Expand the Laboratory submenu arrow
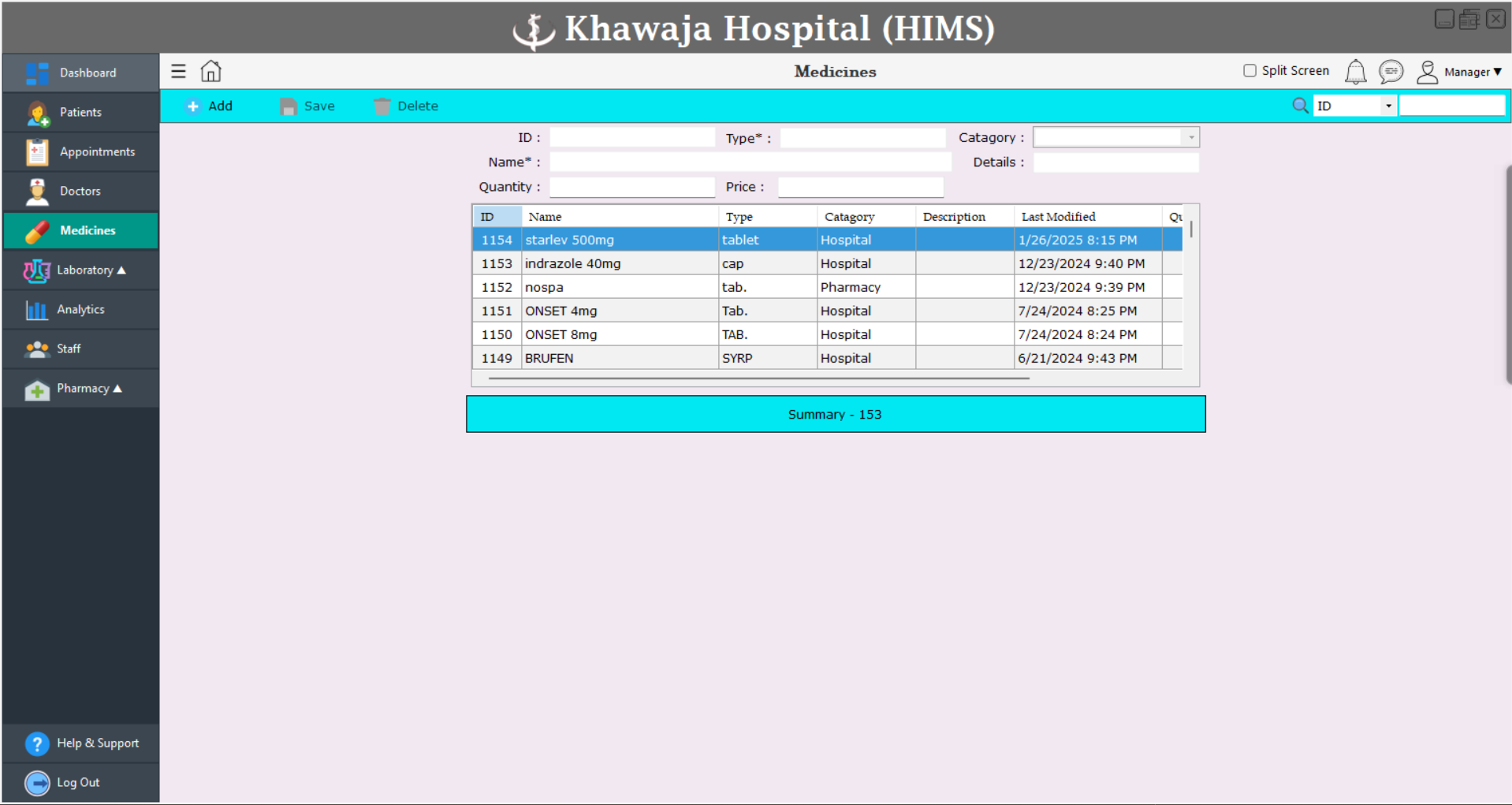The height and width of the screenshot is (805, 1512). pos(121,270)
